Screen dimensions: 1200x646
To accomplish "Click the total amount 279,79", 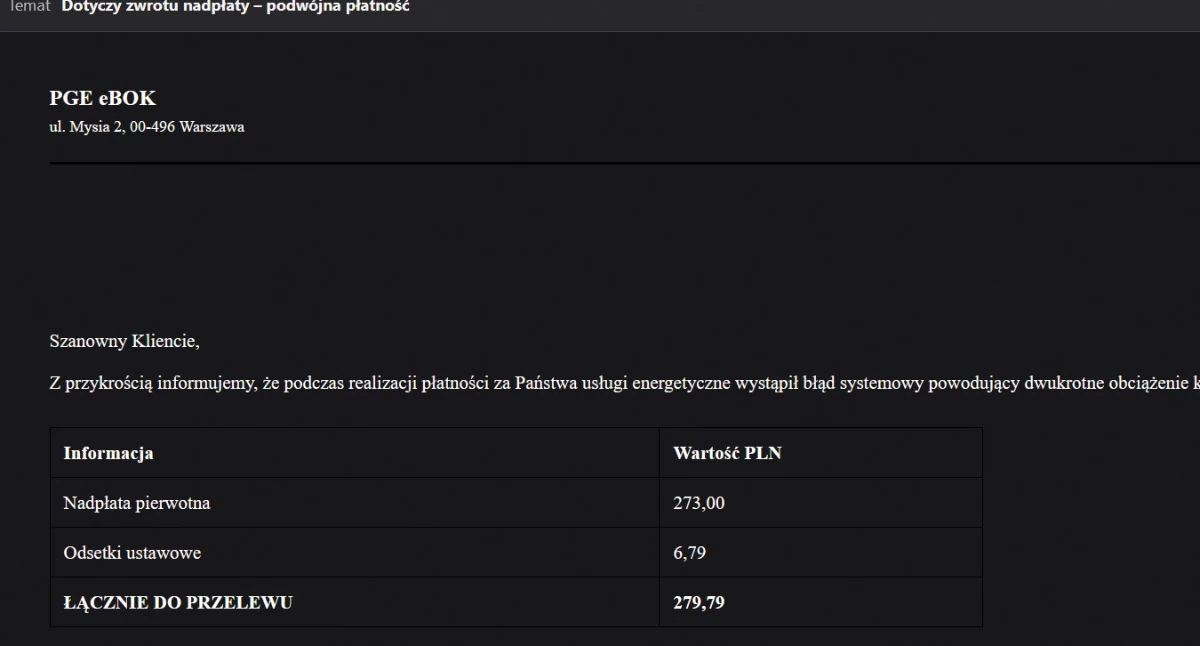I will point(699,602).
